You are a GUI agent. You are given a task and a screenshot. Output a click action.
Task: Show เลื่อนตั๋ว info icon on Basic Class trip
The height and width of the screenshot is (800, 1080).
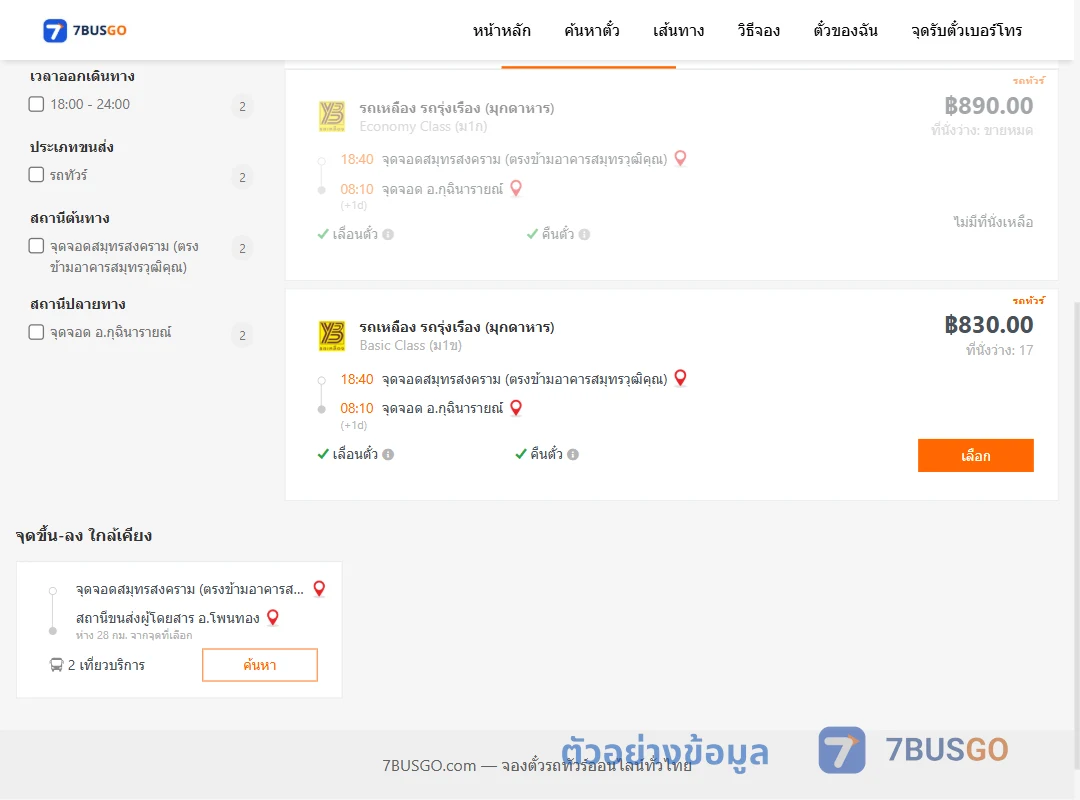[x=388, y=454]
